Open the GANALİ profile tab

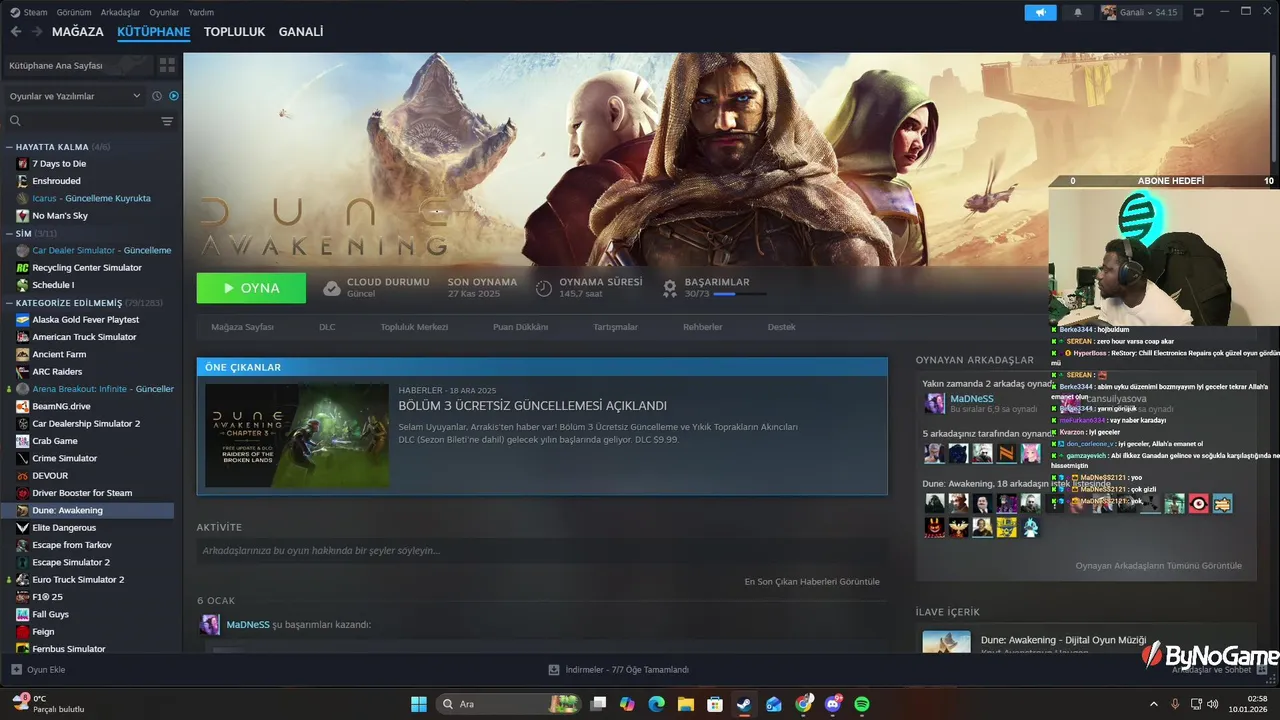[301, 32]
